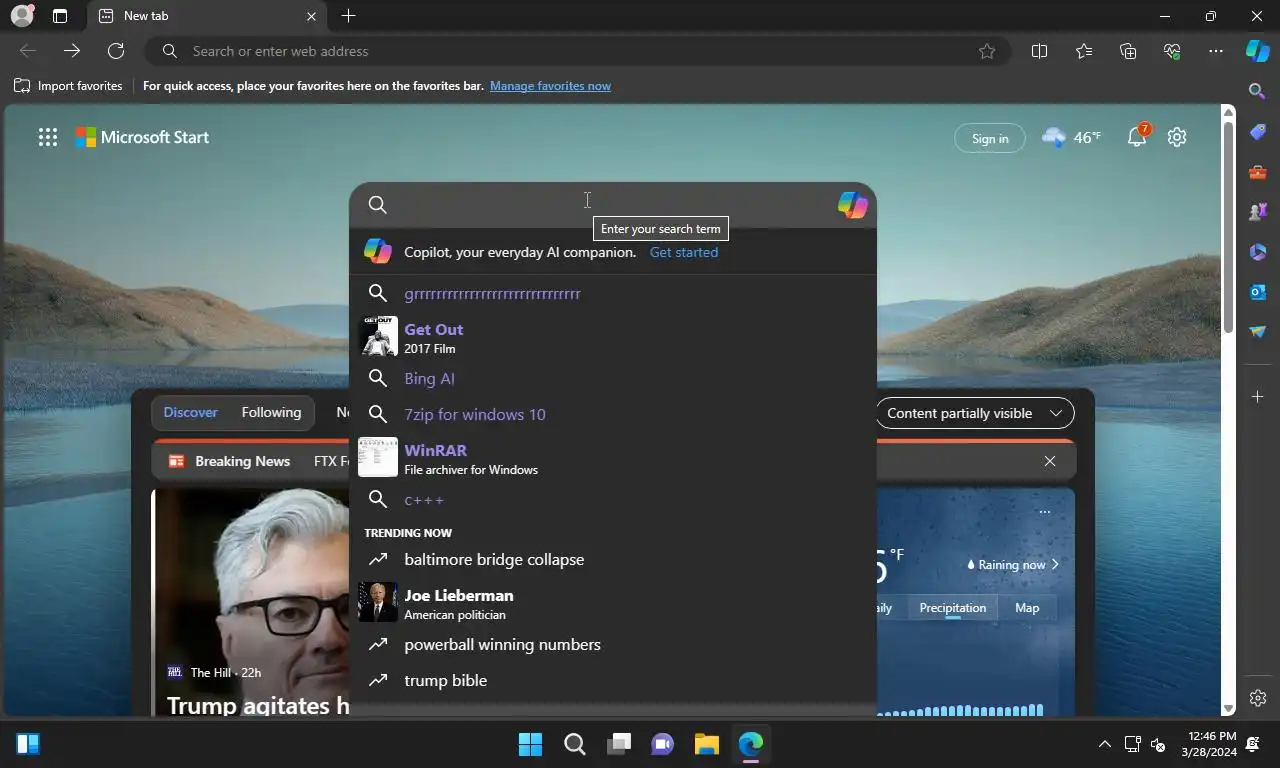Dismiss the Breaking News banner
Screen dimensions: 1280x768
point(1049,461)
